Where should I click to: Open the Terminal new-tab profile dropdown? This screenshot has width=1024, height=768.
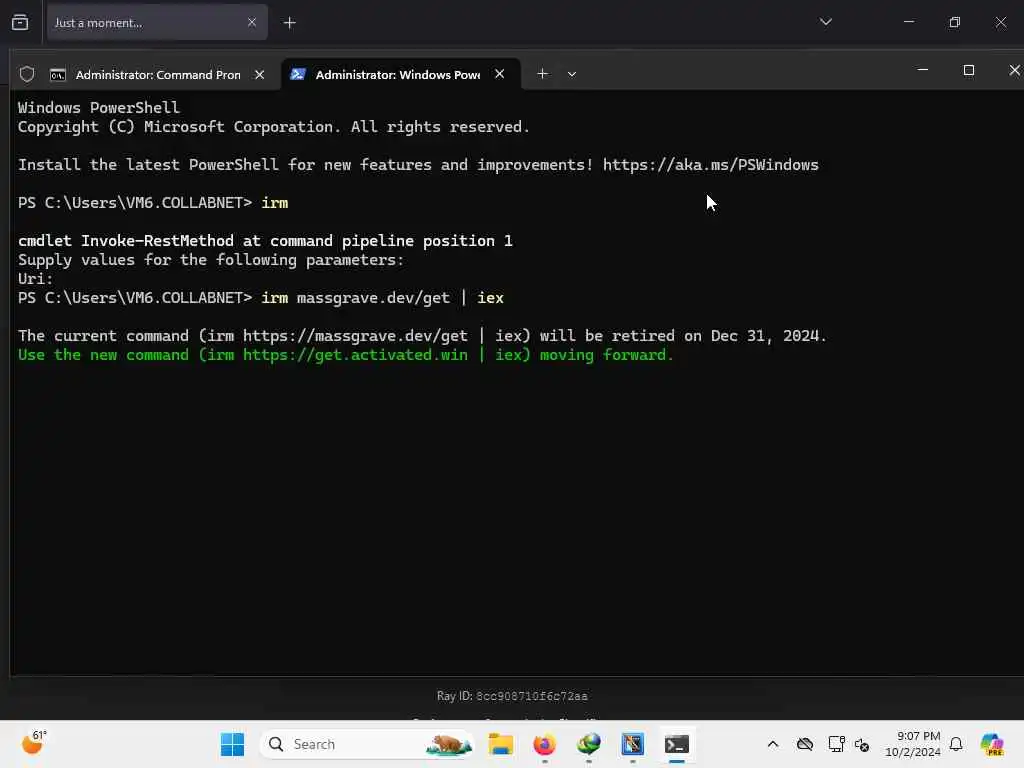(572, 74)
